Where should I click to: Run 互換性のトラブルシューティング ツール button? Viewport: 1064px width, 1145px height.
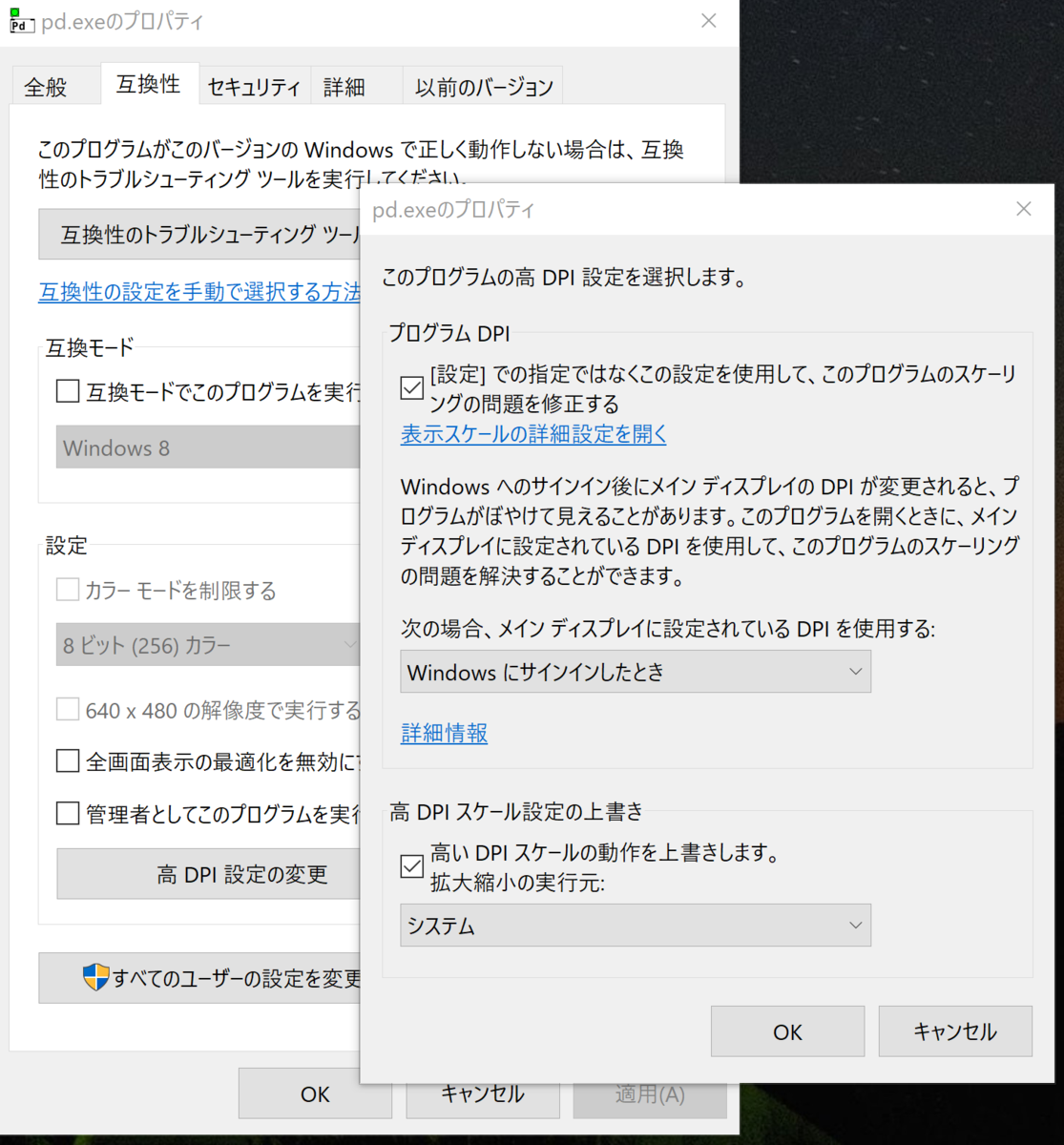pyautogui.click(x=199, y=234)
